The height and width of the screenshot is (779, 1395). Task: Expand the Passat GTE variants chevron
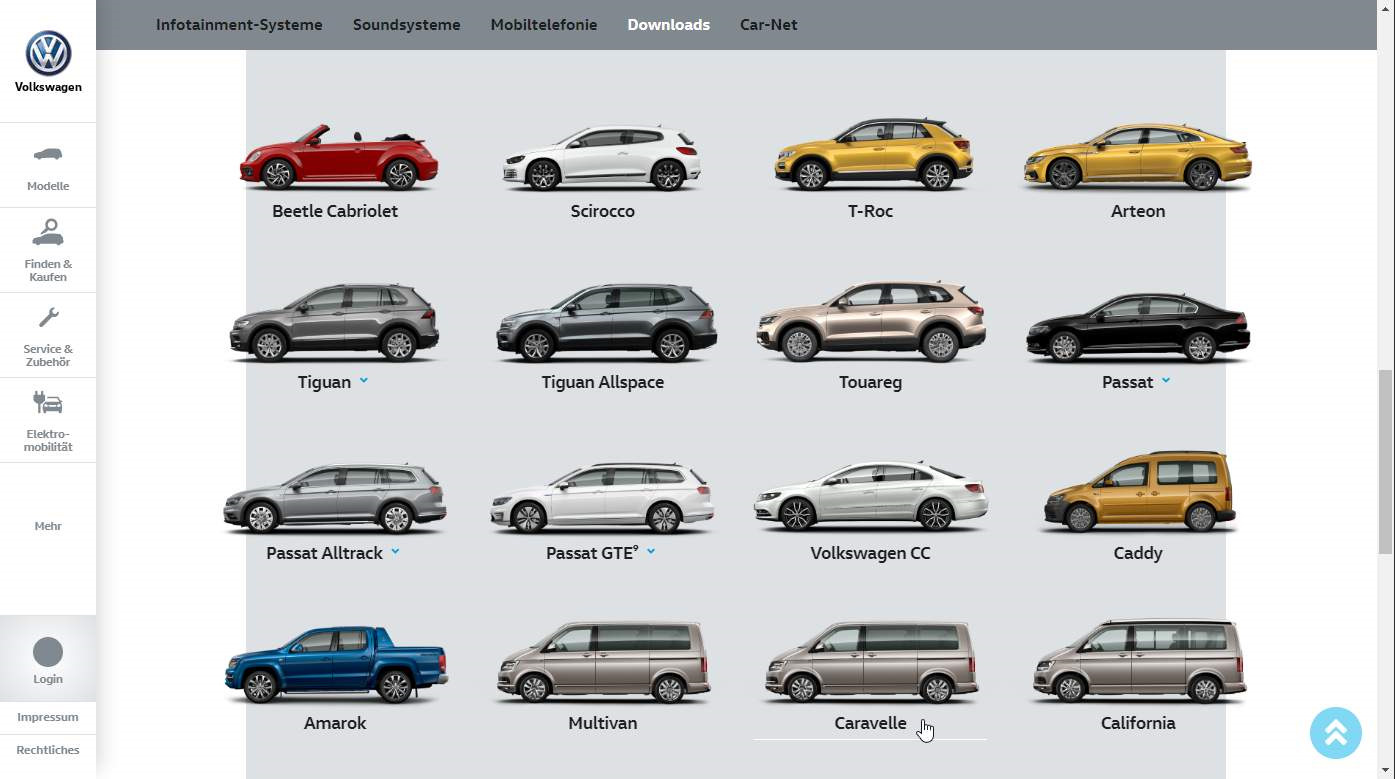(651, 551)
